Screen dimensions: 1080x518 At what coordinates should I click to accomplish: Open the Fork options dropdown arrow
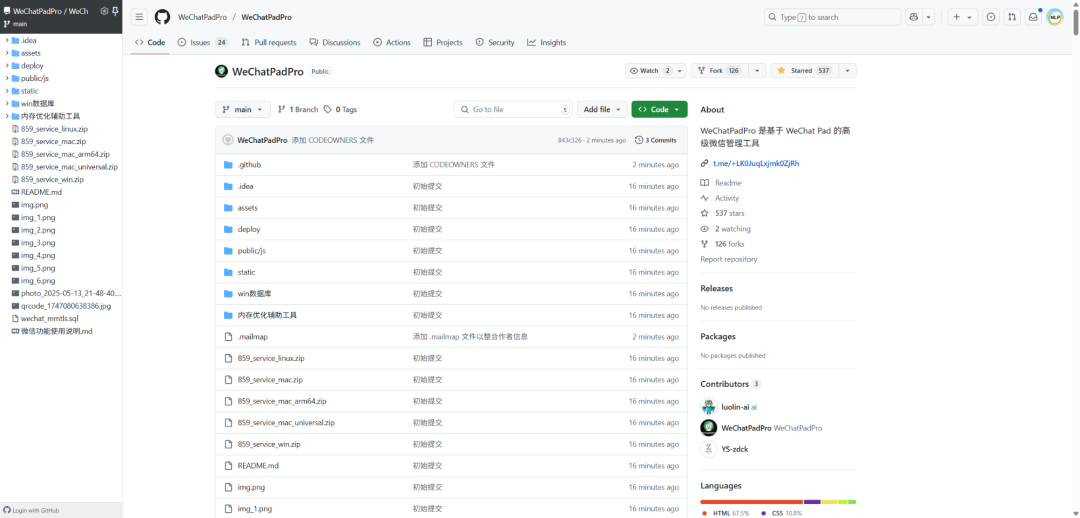(757, 71)
